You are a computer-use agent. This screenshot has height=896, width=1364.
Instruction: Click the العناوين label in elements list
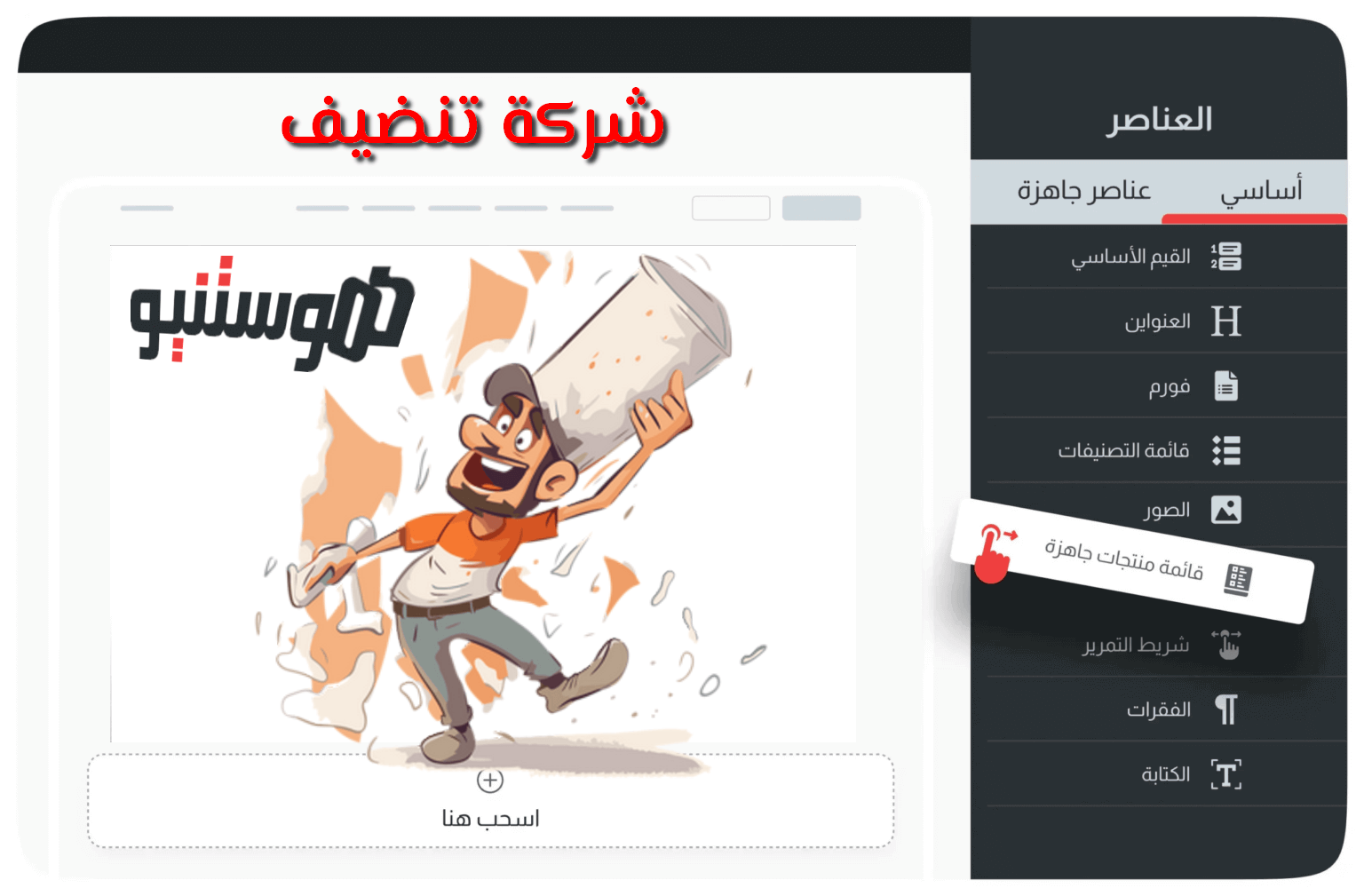[1157, 321]
